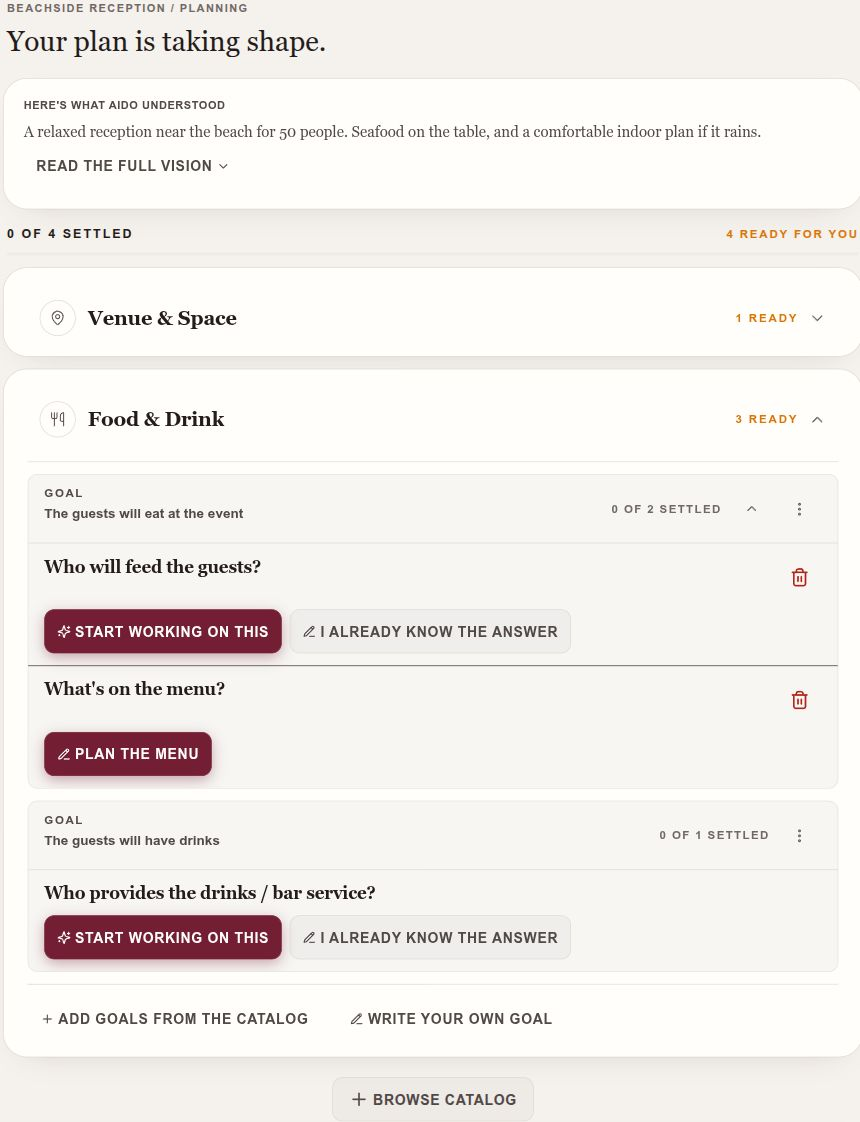Viewport: 860px width, 1122px height.
Task: Collapse the "guests will eat" goal chevron
Action: pyautogui.click(x=751, y=509)
